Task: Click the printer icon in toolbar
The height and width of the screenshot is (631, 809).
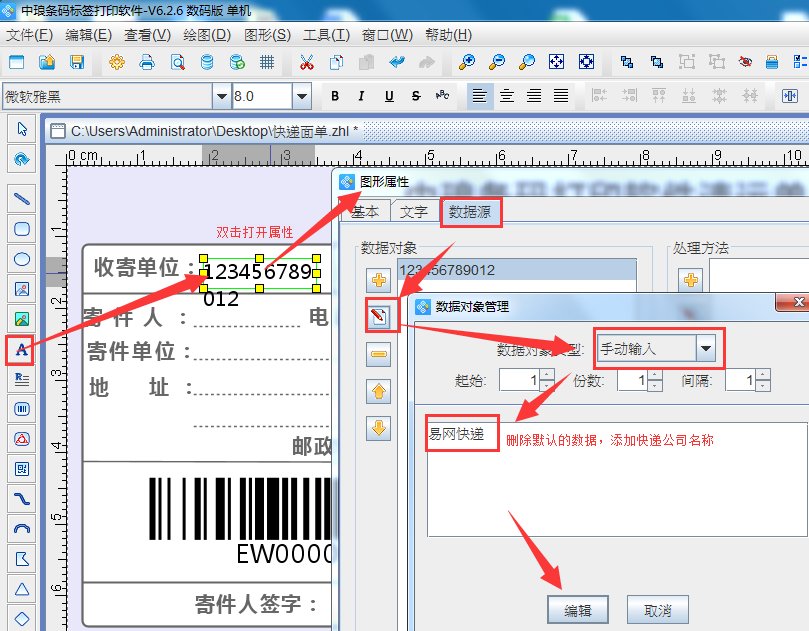Action: pos(147,63)
